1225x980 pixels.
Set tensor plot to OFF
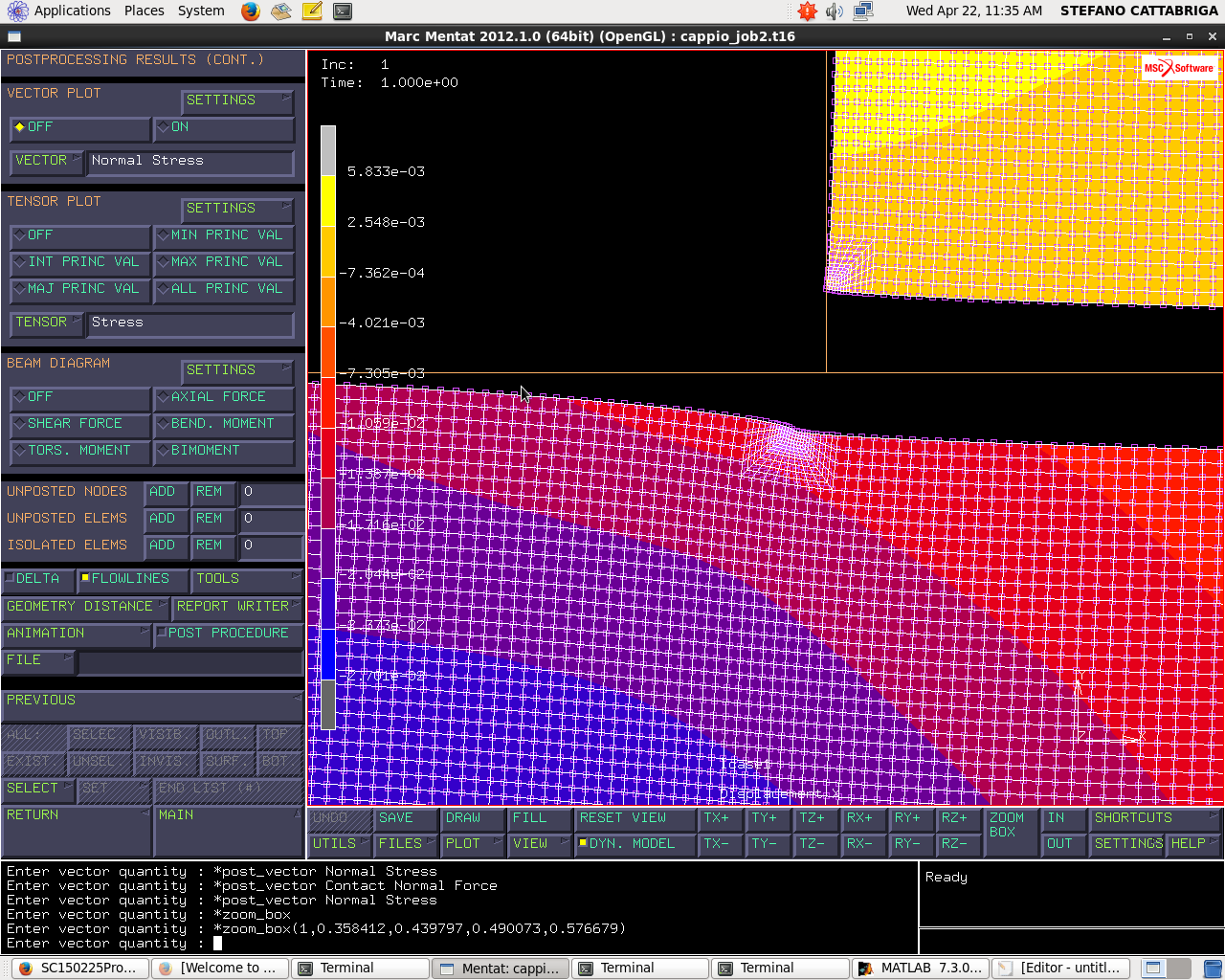[79, 235]
